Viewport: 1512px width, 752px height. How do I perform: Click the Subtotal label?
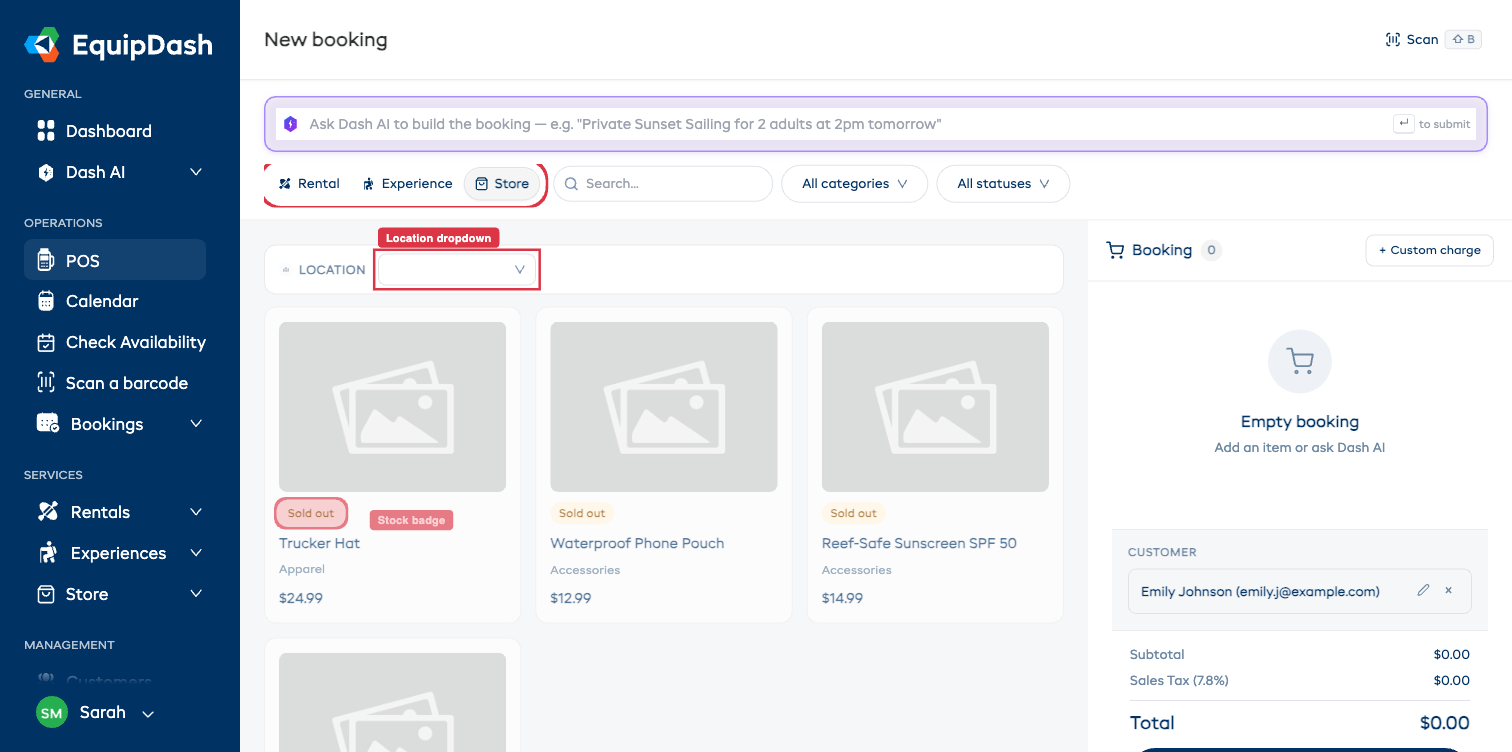click(x=1157, y=654)
